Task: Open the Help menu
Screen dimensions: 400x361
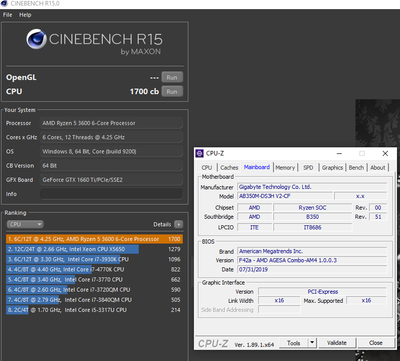Action: [x=25, y=15]
